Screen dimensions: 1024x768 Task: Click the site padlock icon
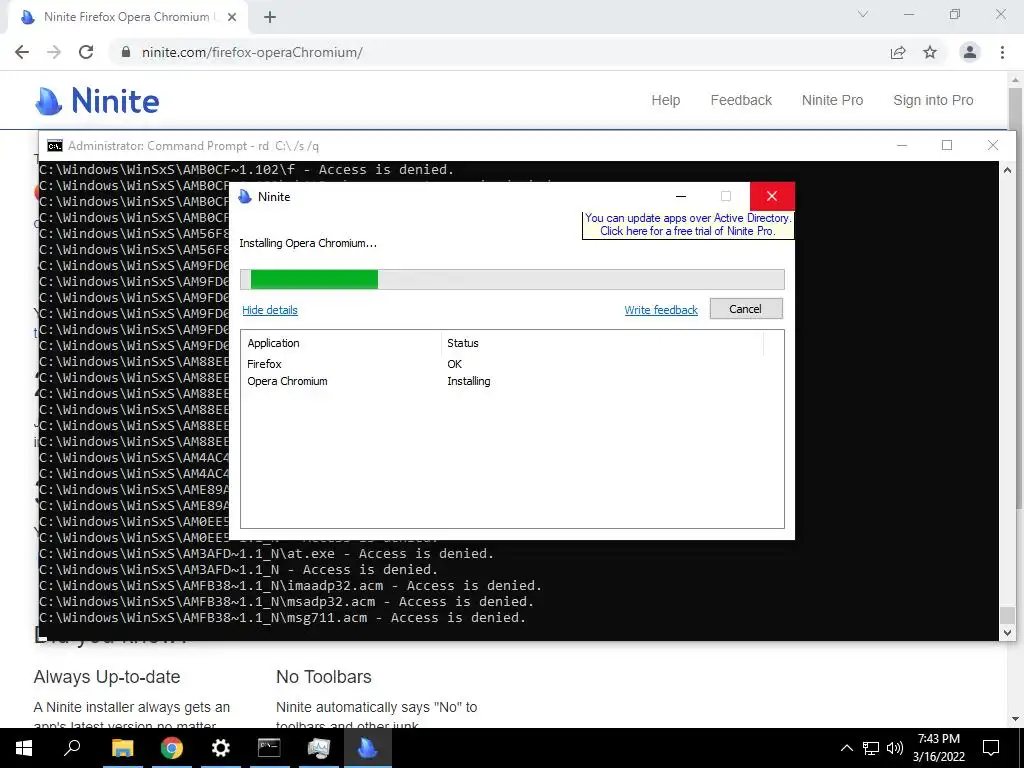(126, 52)
